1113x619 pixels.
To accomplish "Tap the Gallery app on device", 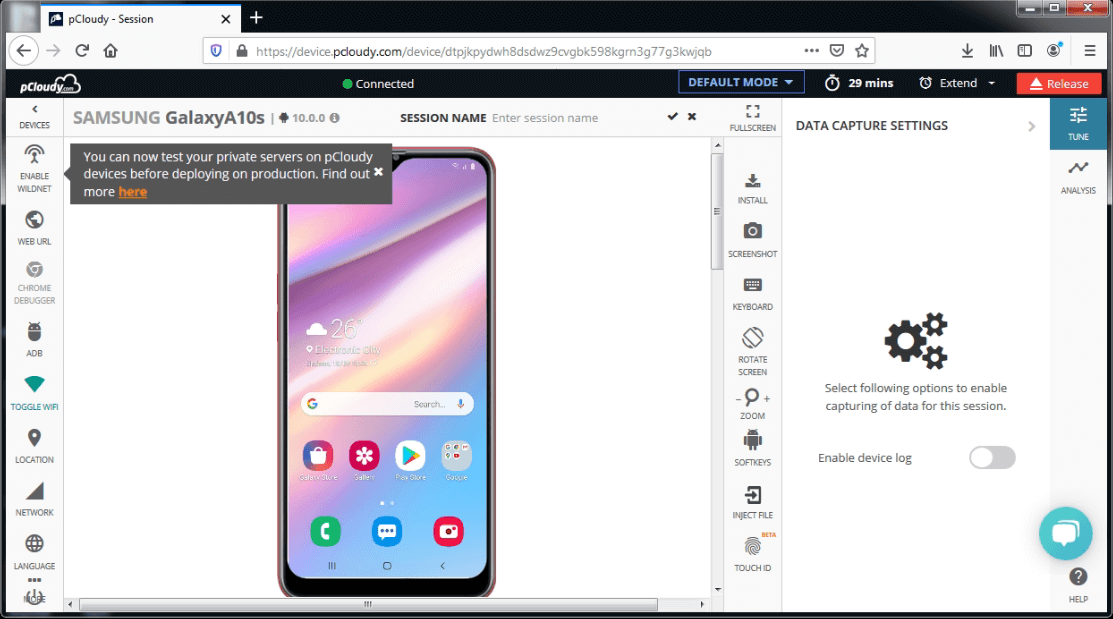I will (x=364, y=456).
